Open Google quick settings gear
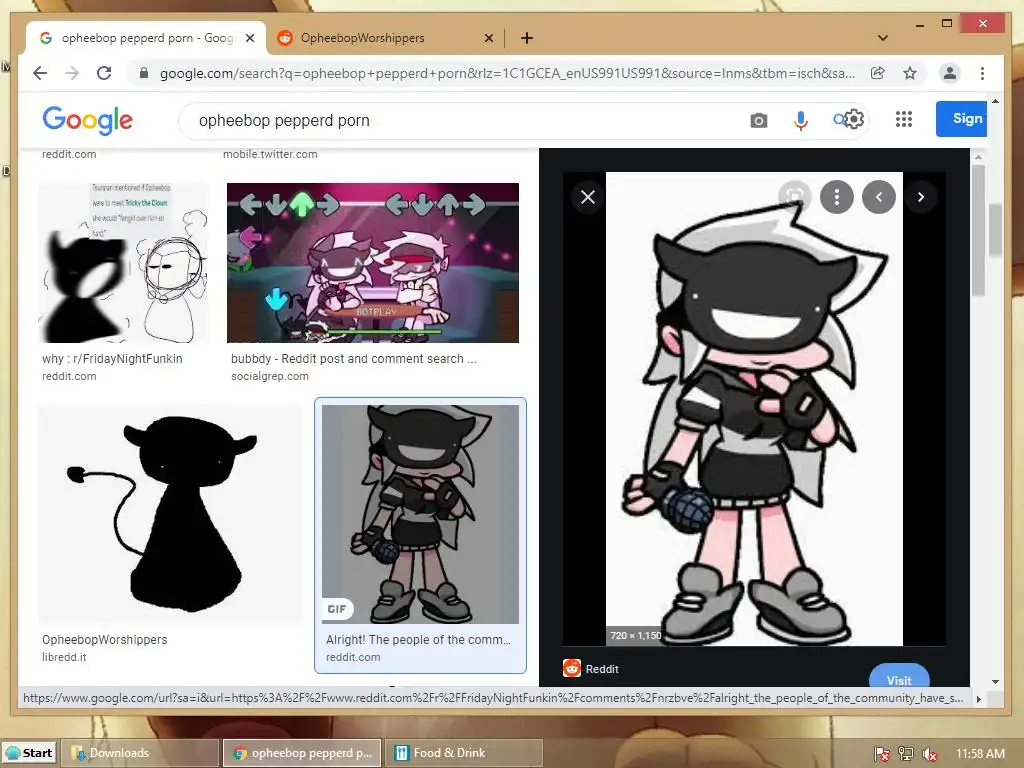 tap(854, 120)
